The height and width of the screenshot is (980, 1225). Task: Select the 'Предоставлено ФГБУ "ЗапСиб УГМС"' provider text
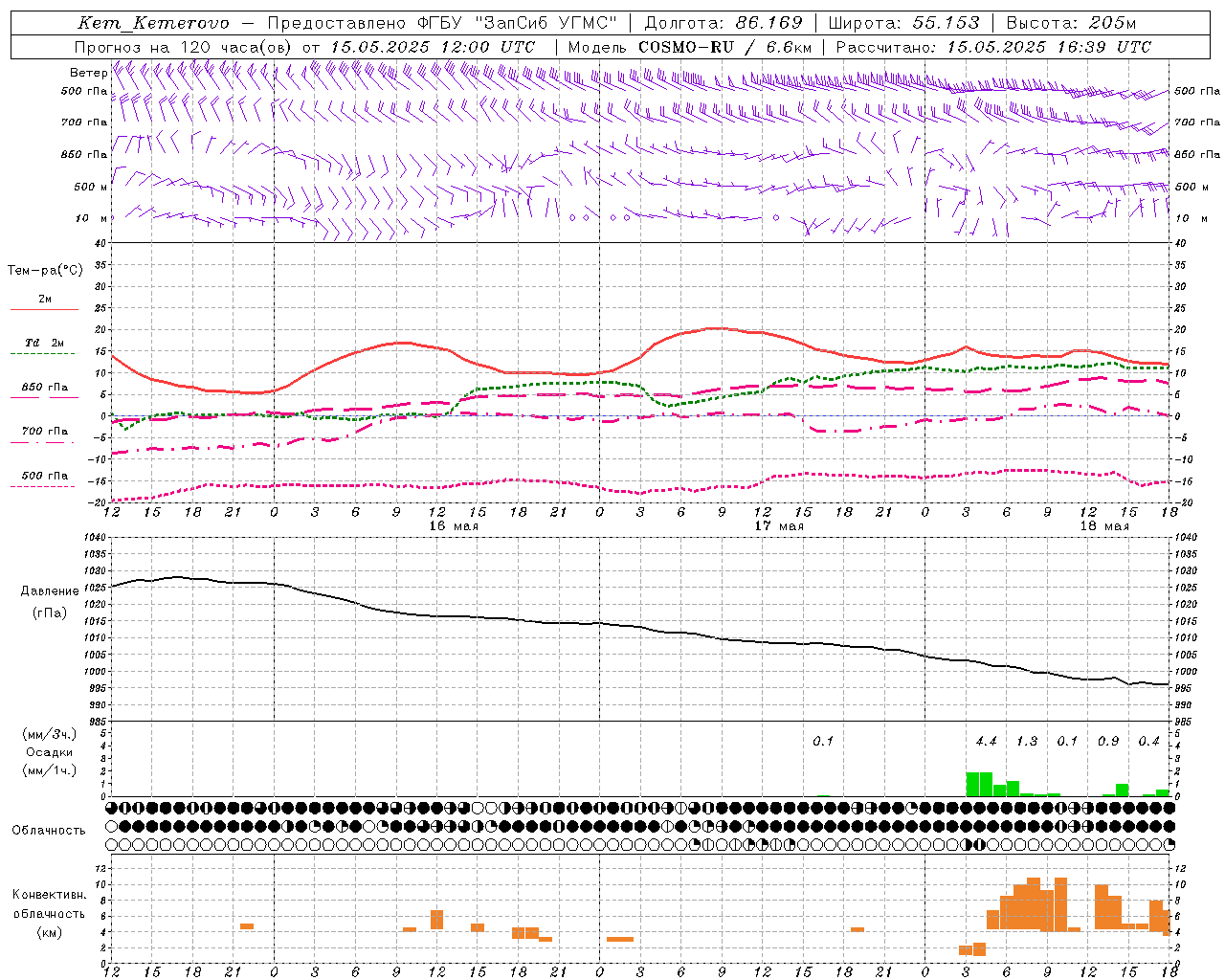click(x=443, y=23)
